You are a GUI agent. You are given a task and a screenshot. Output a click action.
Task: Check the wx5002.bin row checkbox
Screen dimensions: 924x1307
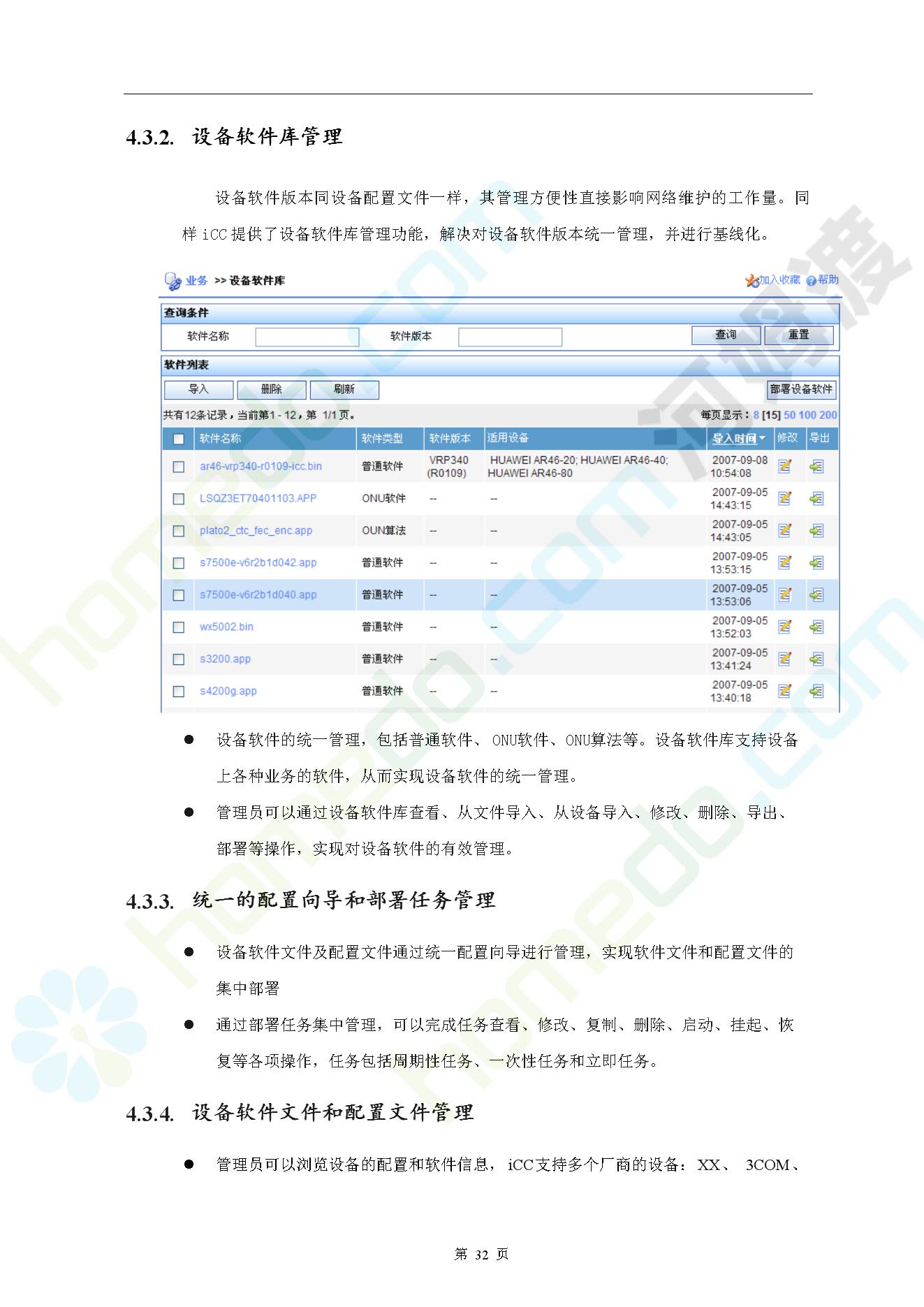pyautogui.click(x=179, y=627)
